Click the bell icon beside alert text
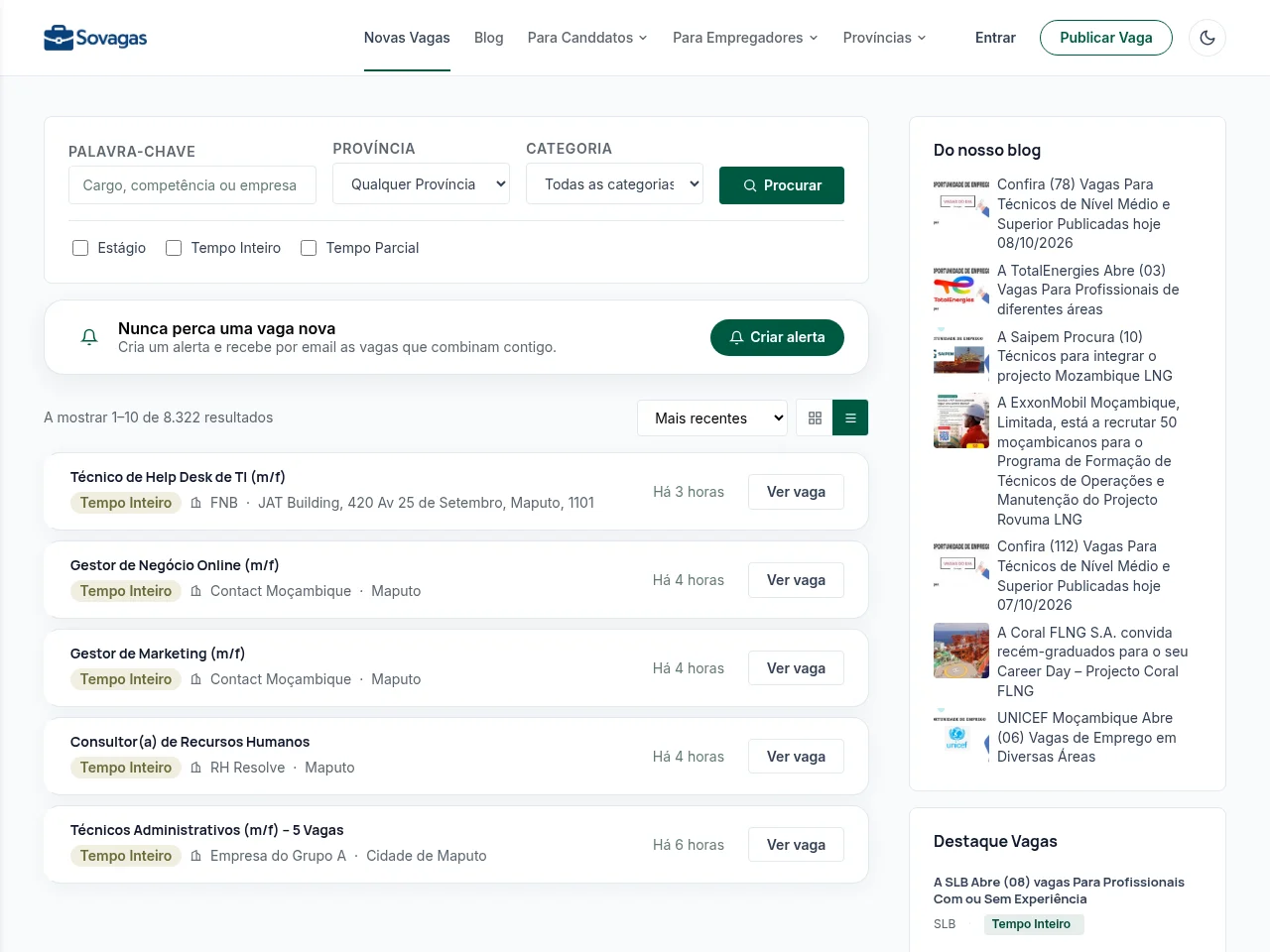Screen dimensions: 1270x952 89,337
